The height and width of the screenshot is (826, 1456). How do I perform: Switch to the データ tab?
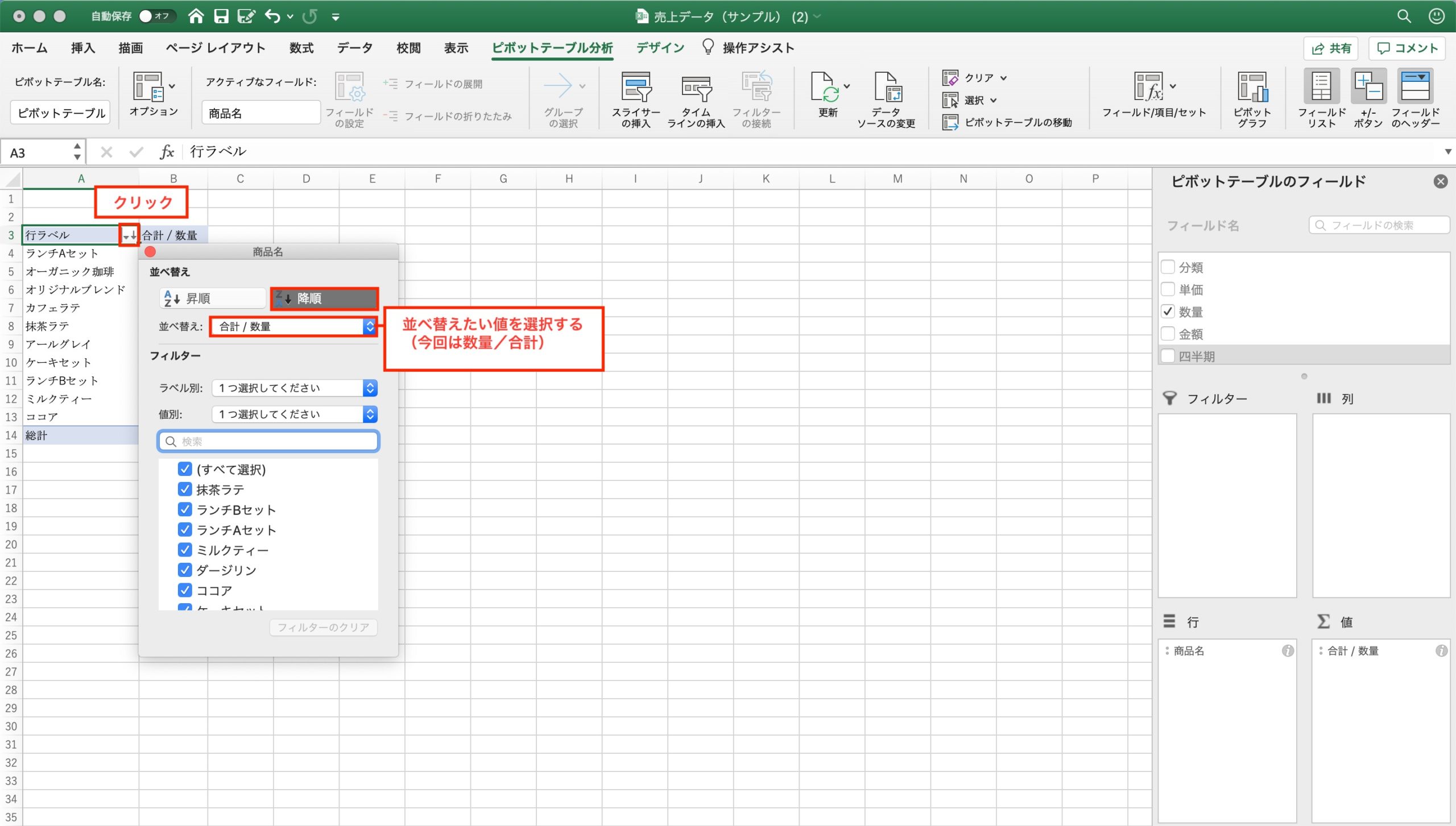(x=355, y=48)
